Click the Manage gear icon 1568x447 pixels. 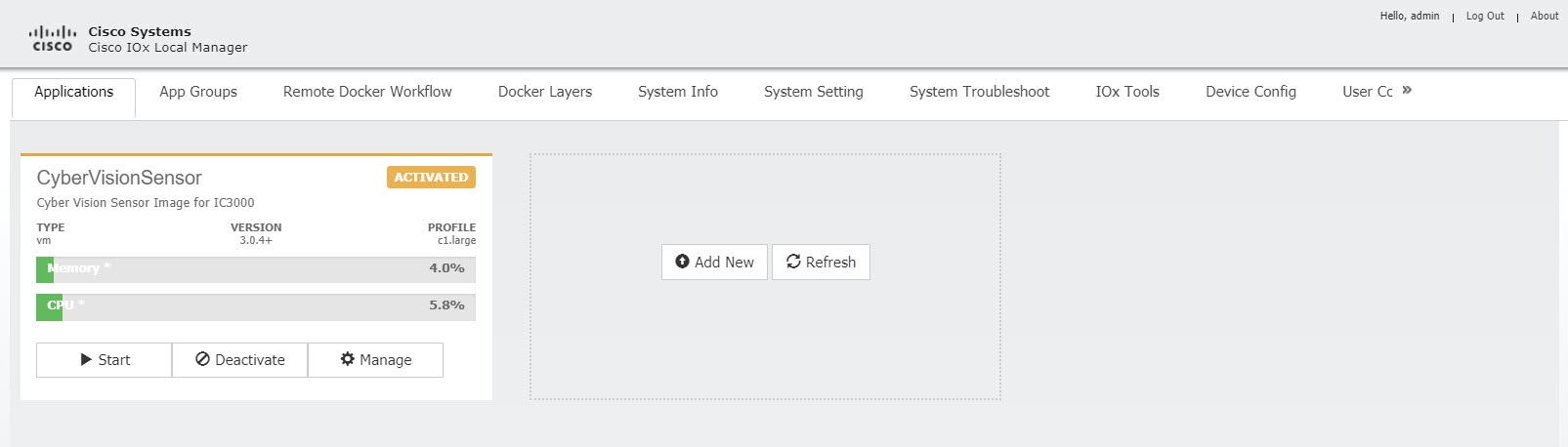347,359
